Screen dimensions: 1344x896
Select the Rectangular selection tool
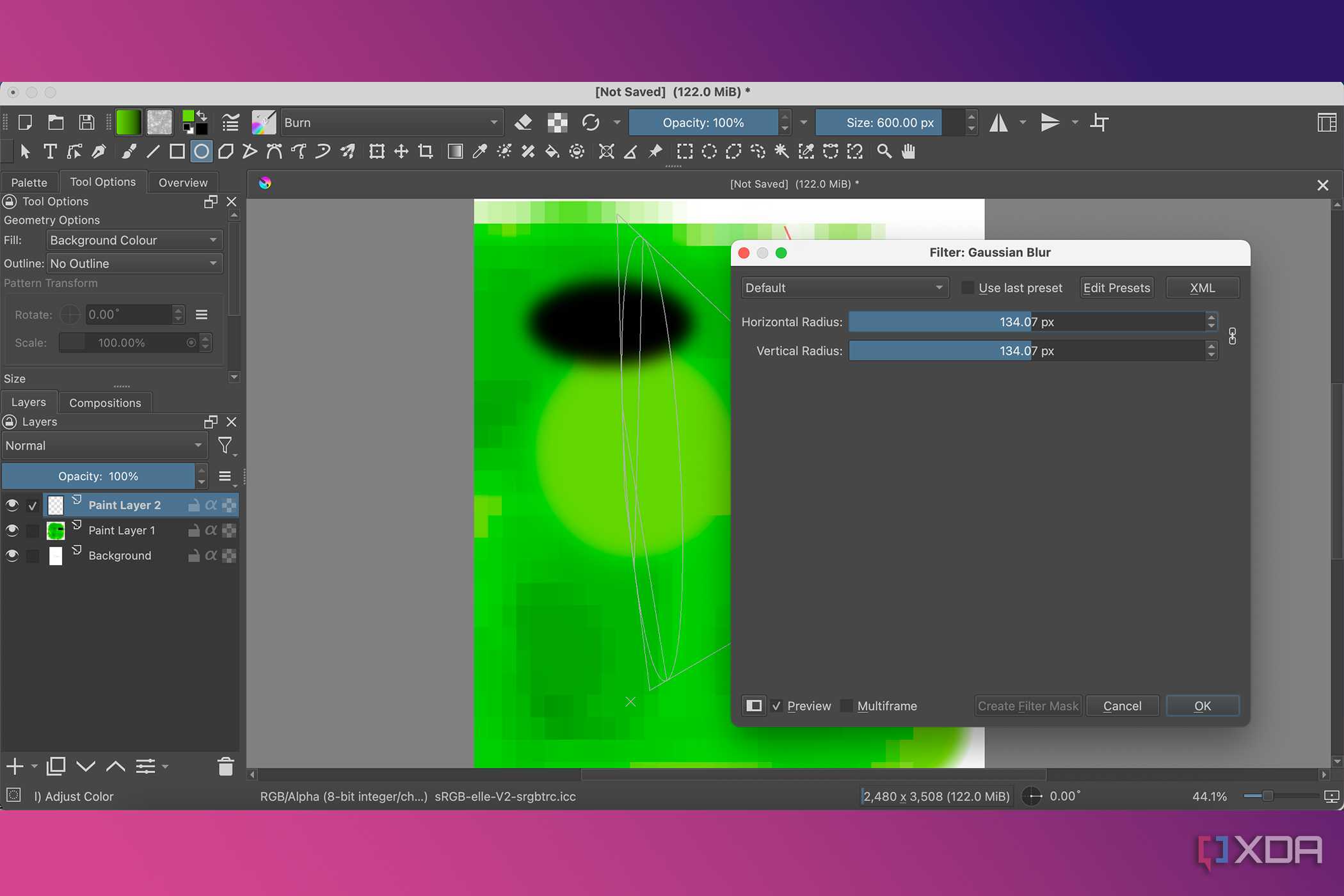click(x=685, y=152)
